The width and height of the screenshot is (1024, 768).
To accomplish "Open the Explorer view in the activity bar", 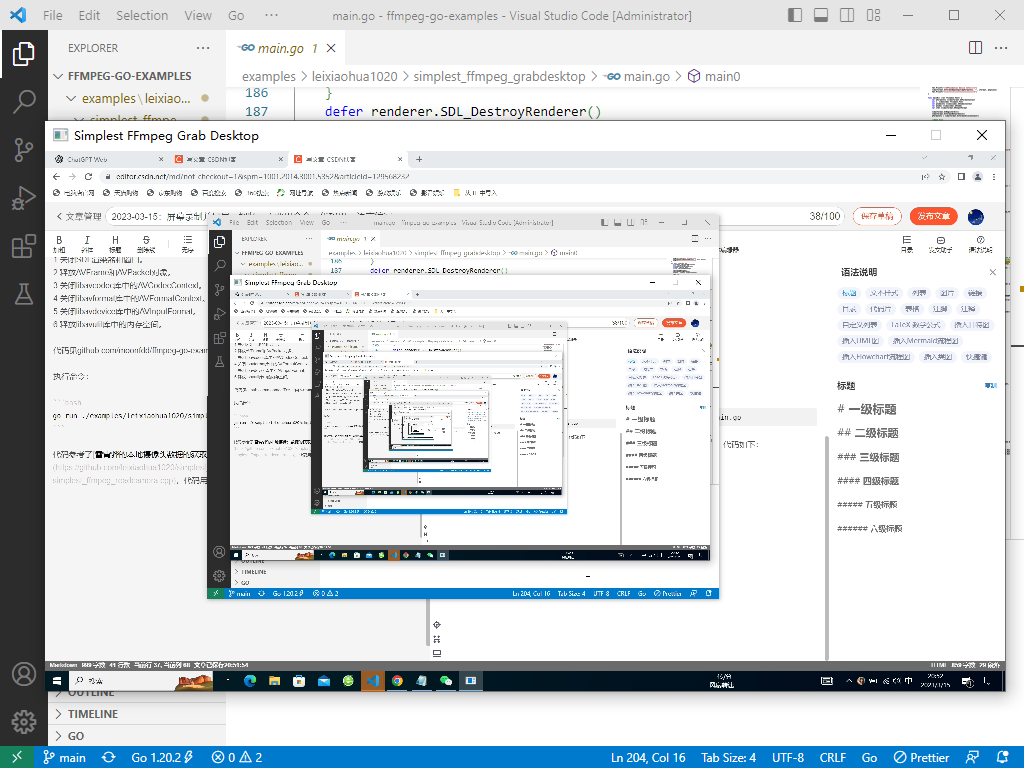I will click(24, 54).
